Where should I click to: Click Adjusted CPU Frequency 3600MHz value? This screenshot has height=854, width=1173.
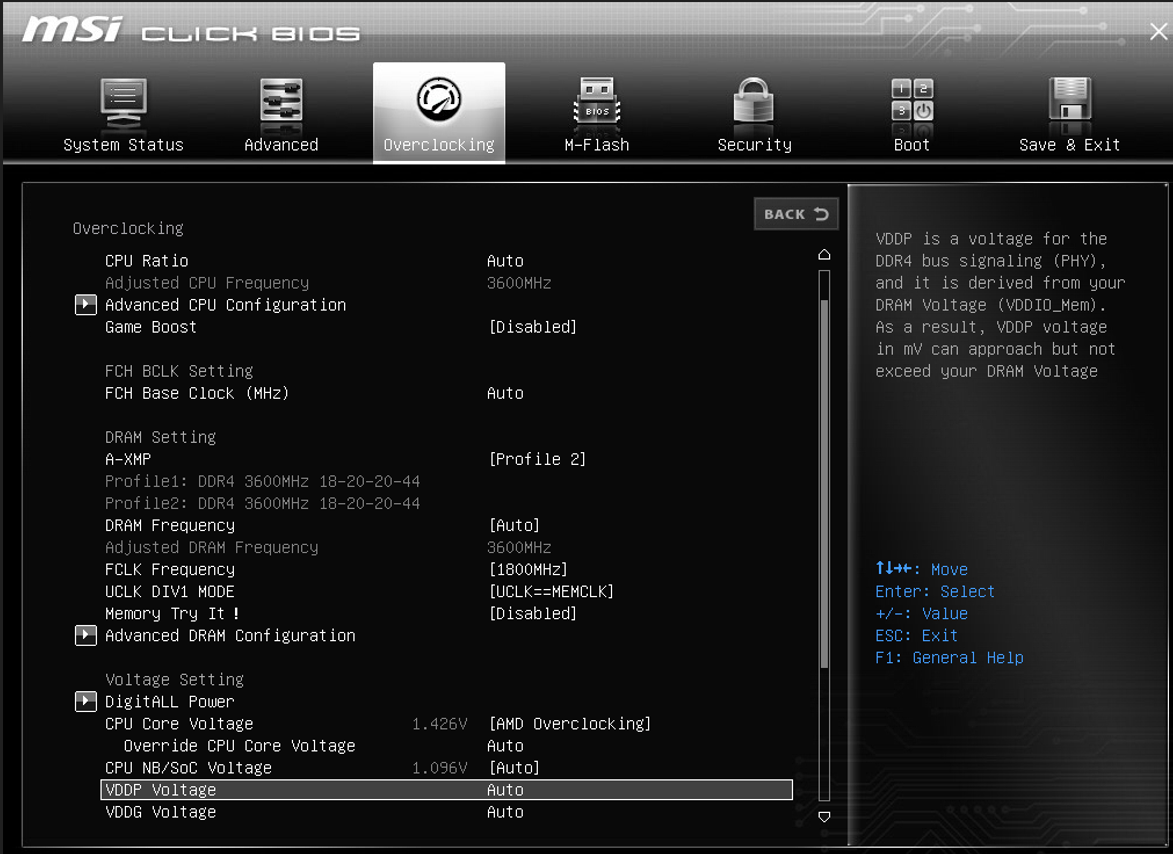click(x=519, y=283)
